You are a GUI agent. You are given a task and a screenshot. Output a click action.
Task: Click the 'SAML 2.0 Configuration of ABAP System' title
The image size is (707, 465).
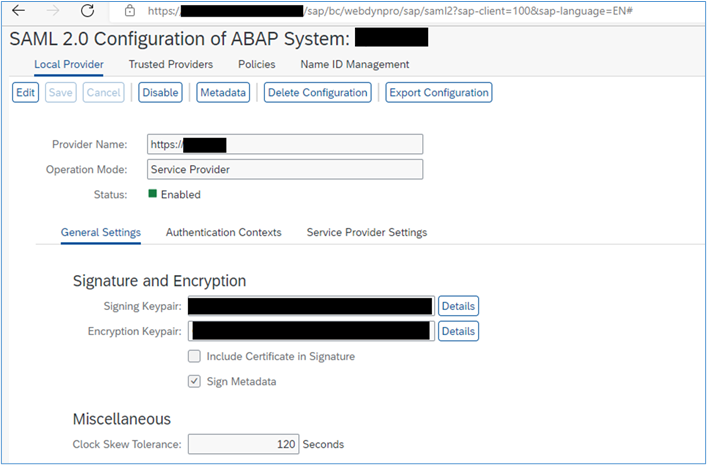tap(179, 39)
